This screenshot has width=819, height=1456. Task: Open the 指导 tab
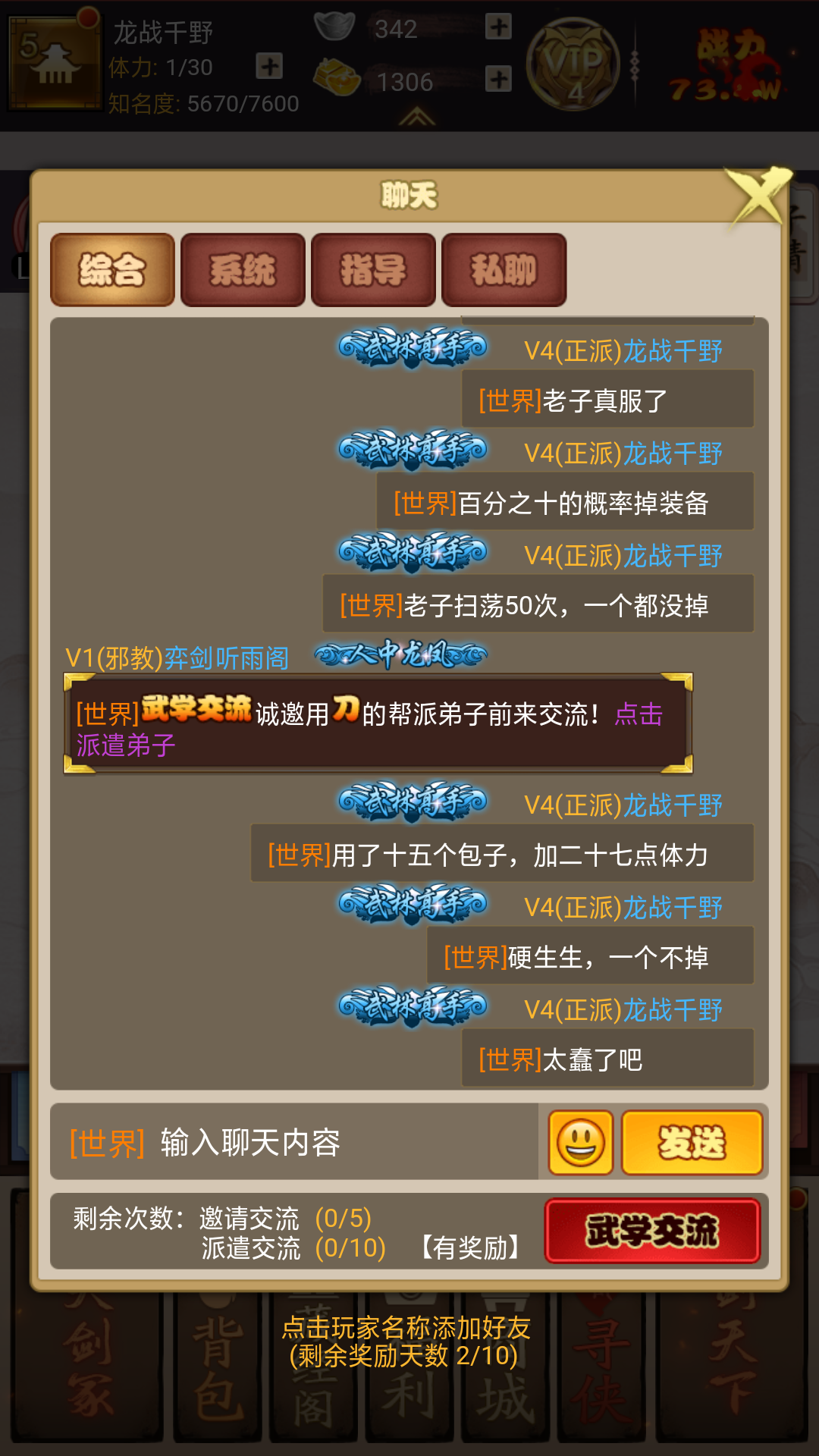tap(373, 270)
